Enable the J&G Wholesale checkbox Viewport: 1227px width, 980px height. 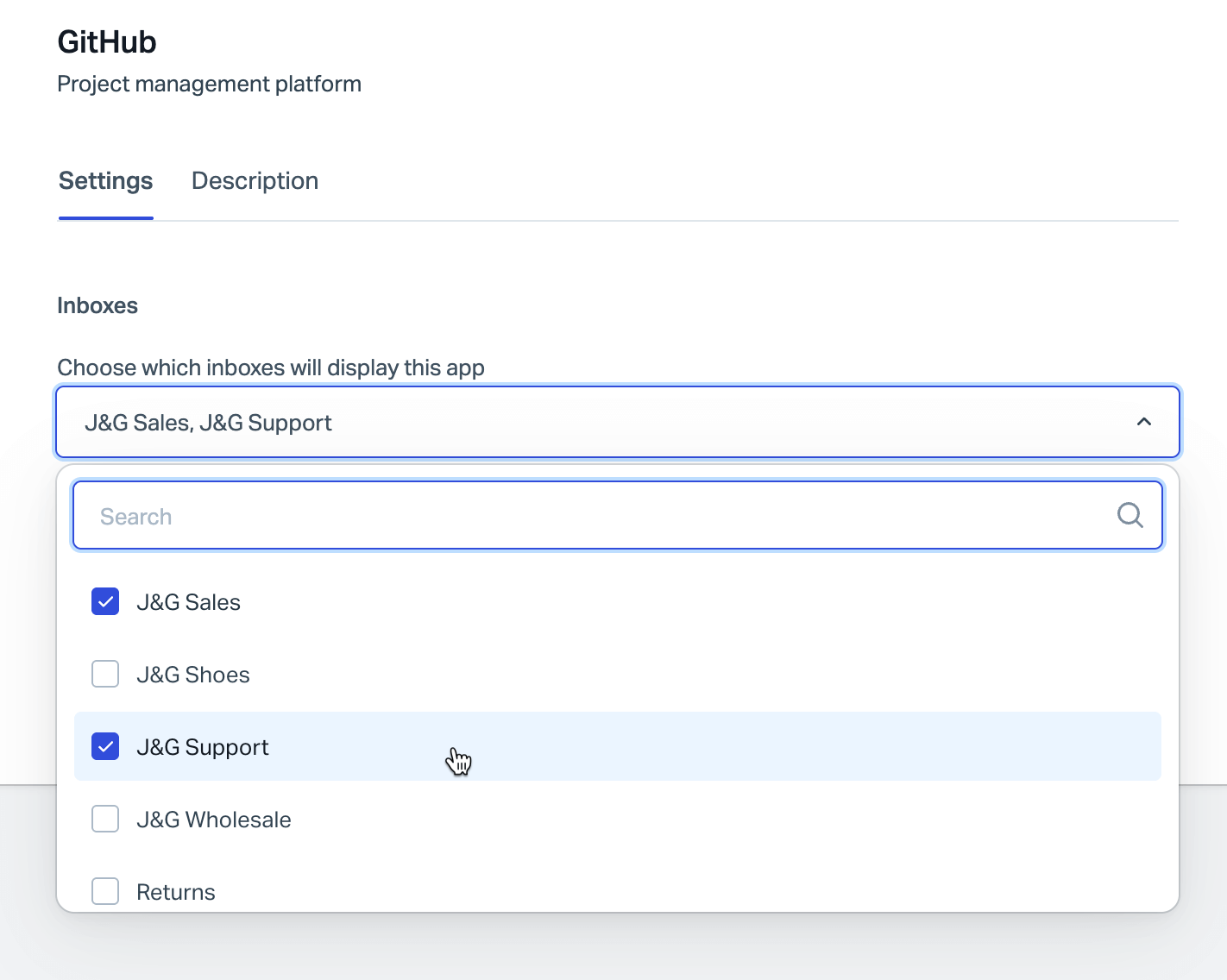[105, 819]
